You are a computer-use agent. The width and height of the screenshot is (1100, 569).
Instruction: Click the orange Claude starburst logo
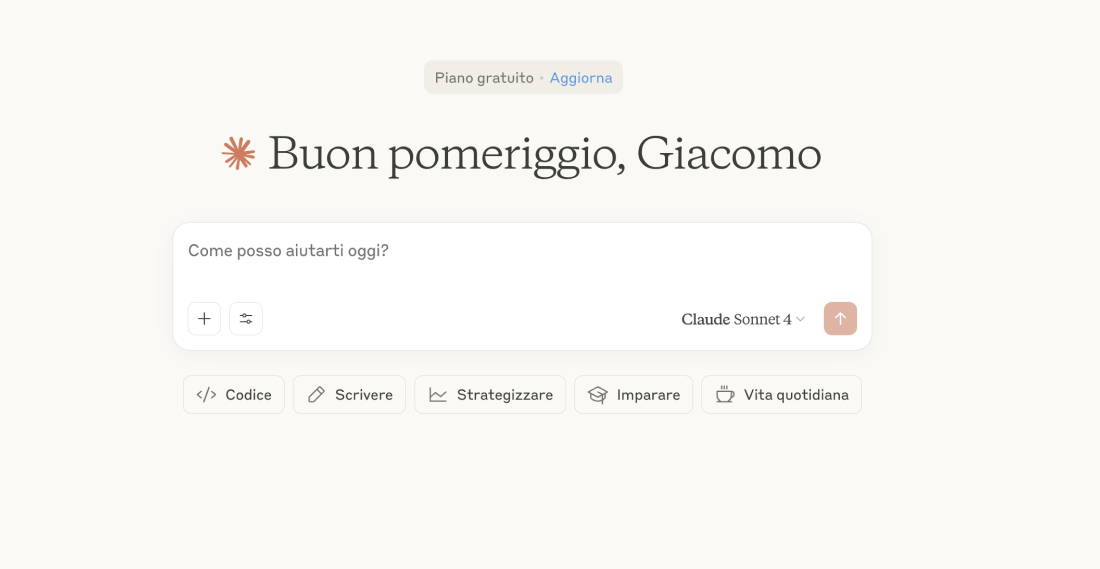coord(239,153)
